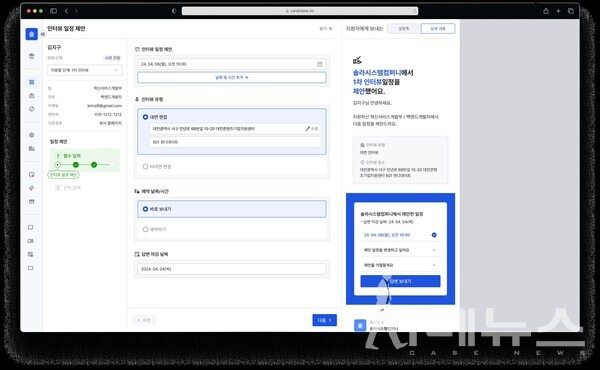Go back with the browser back arrow
The width and height of the screenshot is (600, 370).
(66, 11)
